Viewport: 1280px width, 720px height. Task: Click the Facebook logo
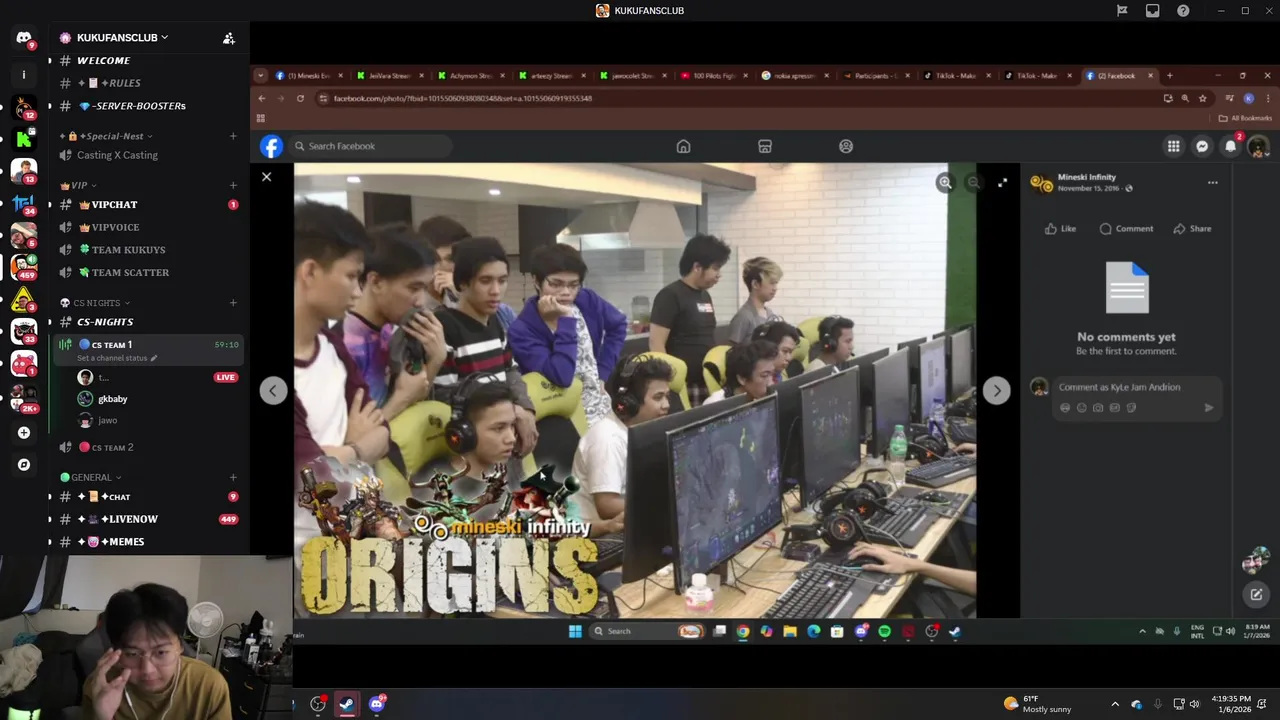271,147
